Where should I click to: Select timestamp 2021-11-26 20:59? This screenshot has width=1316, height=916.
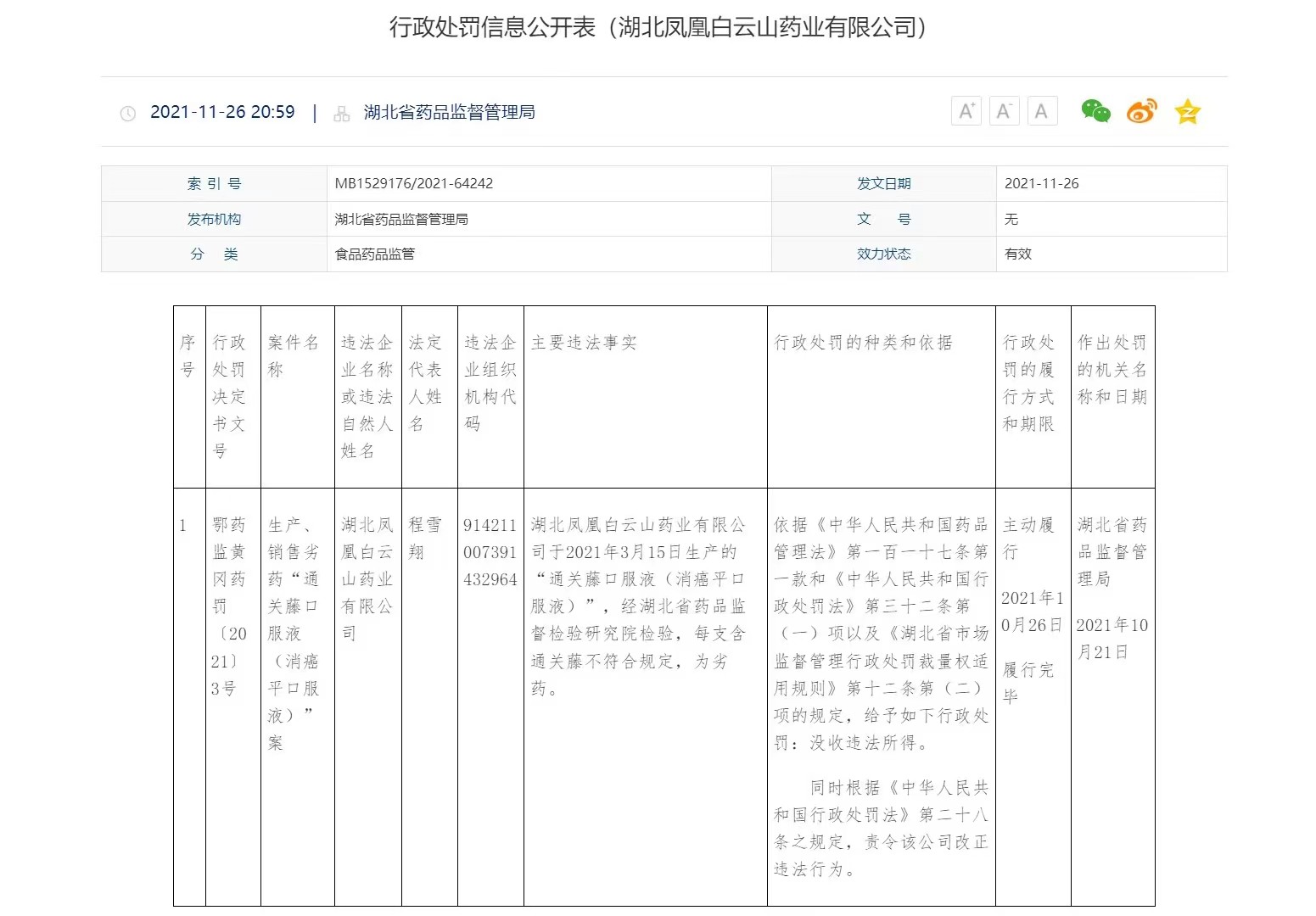click(x=222, y=112)
